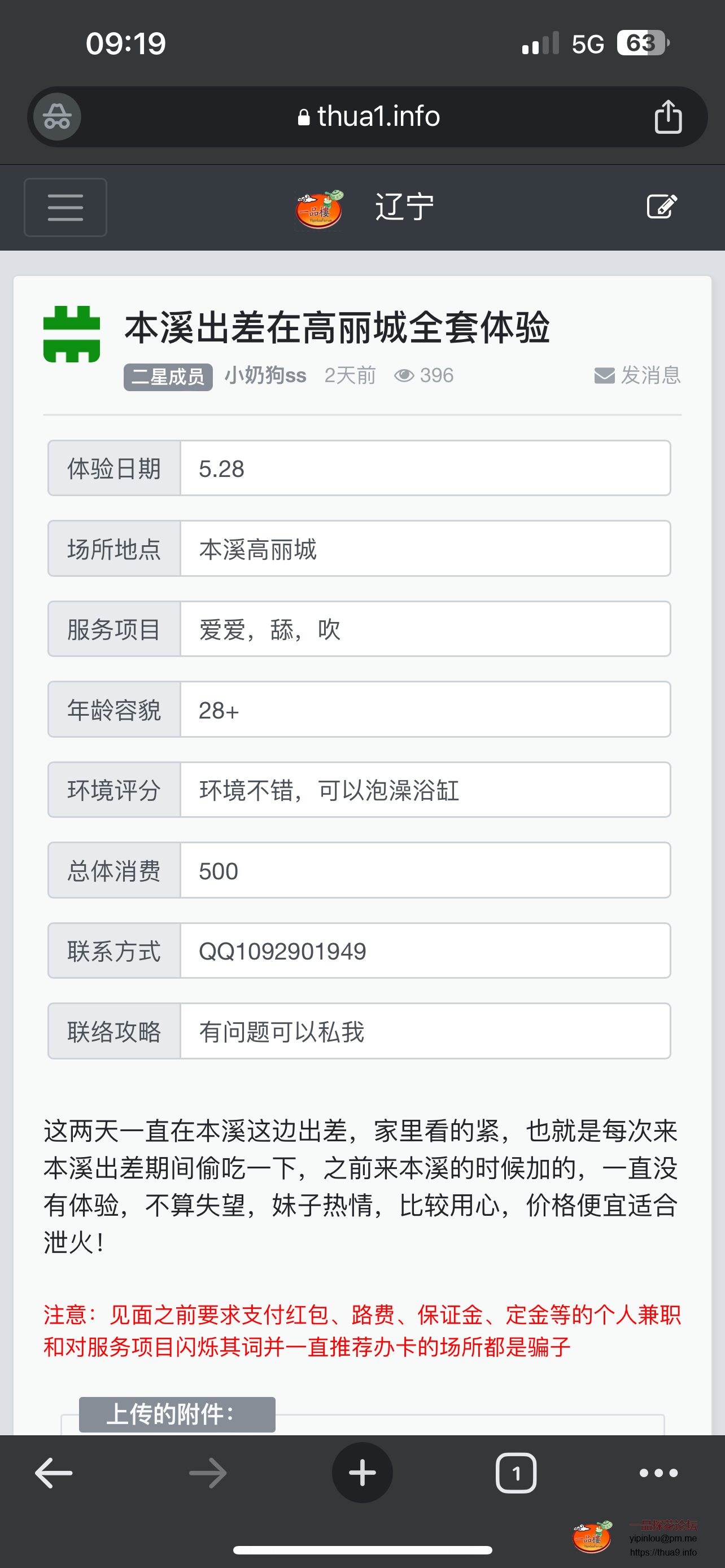725x1568 pixels.
Task: Open the 小奶狗ss user profile
Action: tap(265, 375)
